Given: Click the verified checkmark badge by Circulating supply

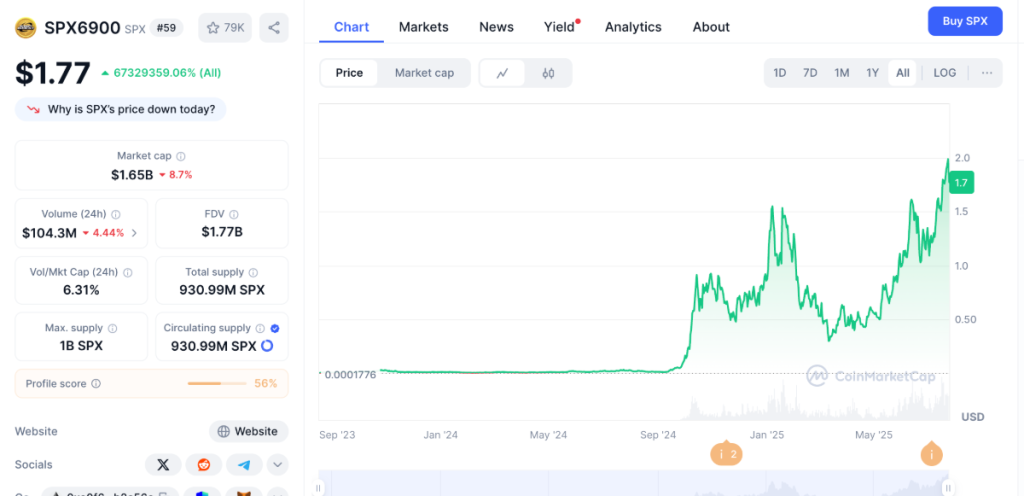Looking at the screenshot, I should click(275, 328).
